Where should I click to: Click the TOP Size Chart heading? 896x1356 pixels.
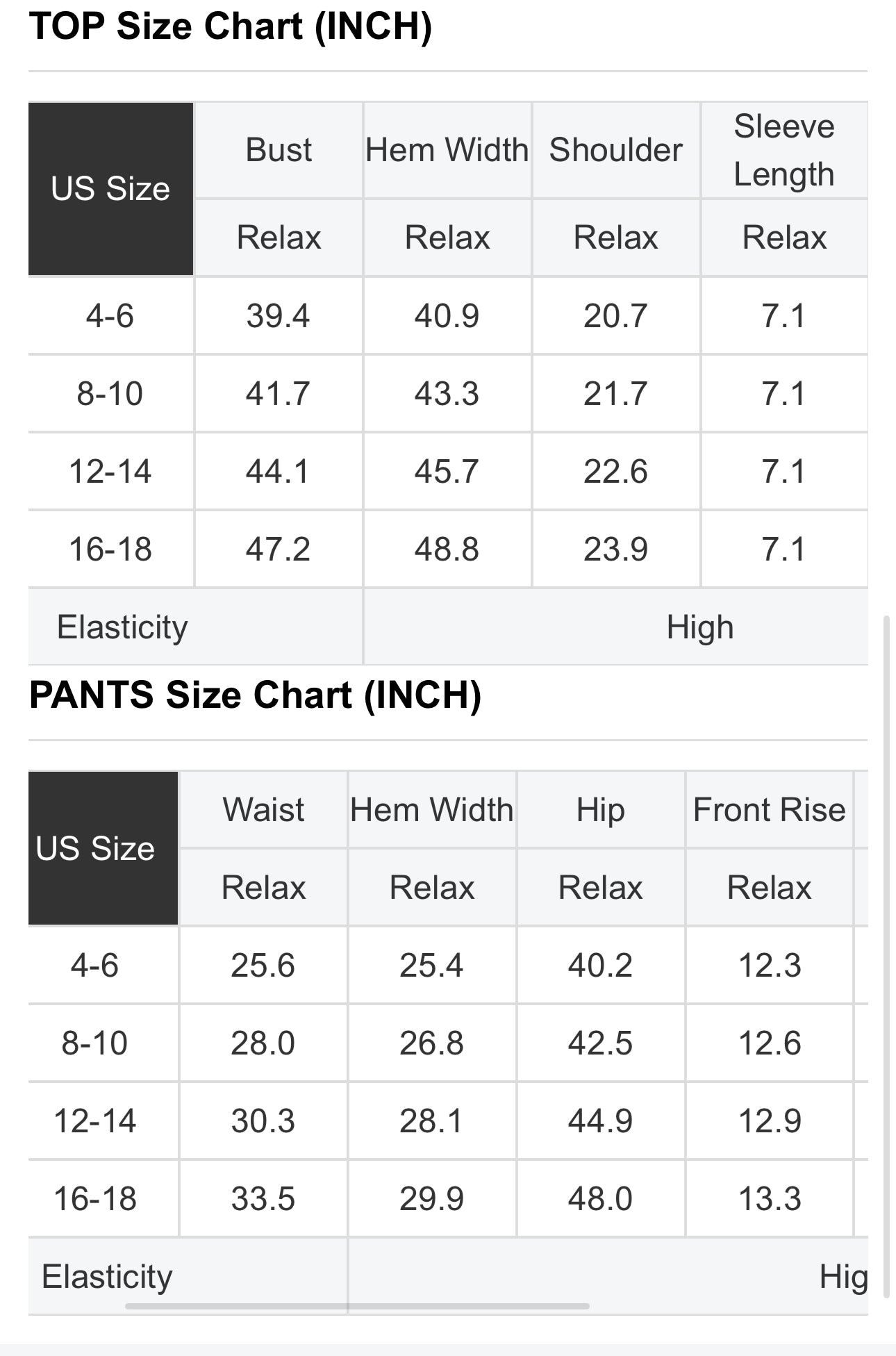coord(231,26)
